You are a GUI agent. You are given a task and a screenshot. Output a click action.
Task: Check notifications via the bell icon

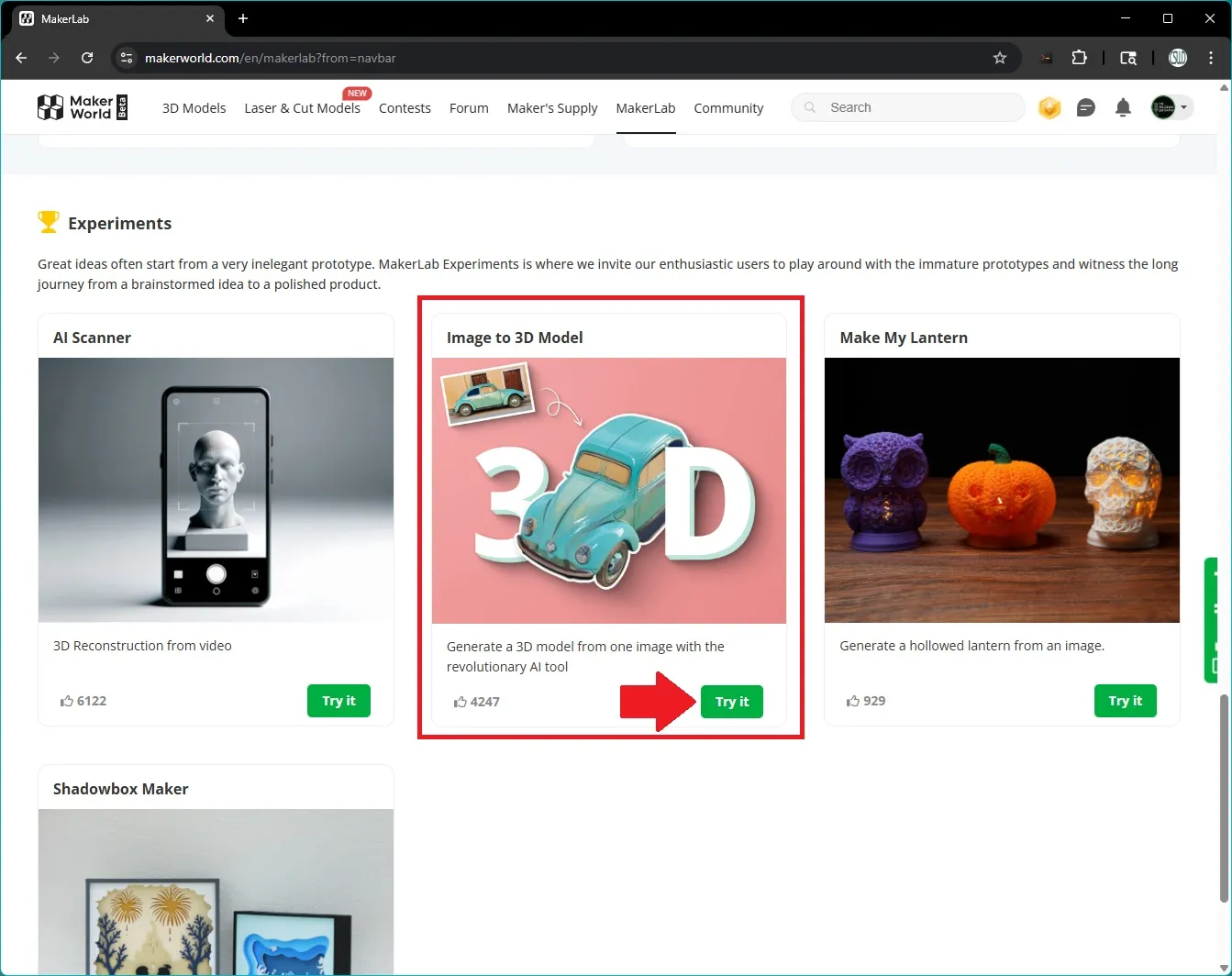coord(1123,107)
